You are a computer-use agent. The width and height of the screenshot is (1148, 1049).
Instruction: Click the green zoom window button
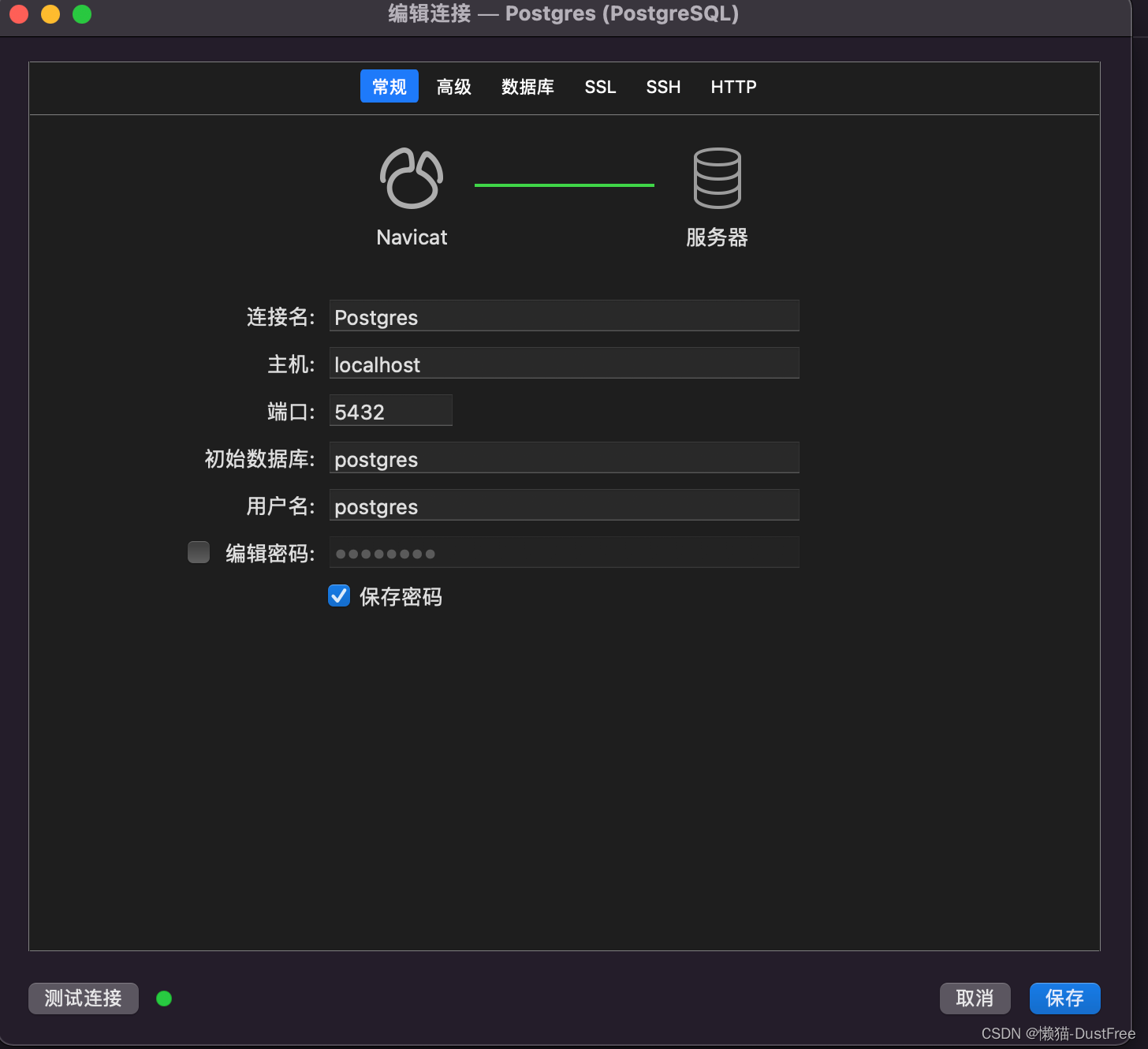pyautogui.click(x=82, y=14)
